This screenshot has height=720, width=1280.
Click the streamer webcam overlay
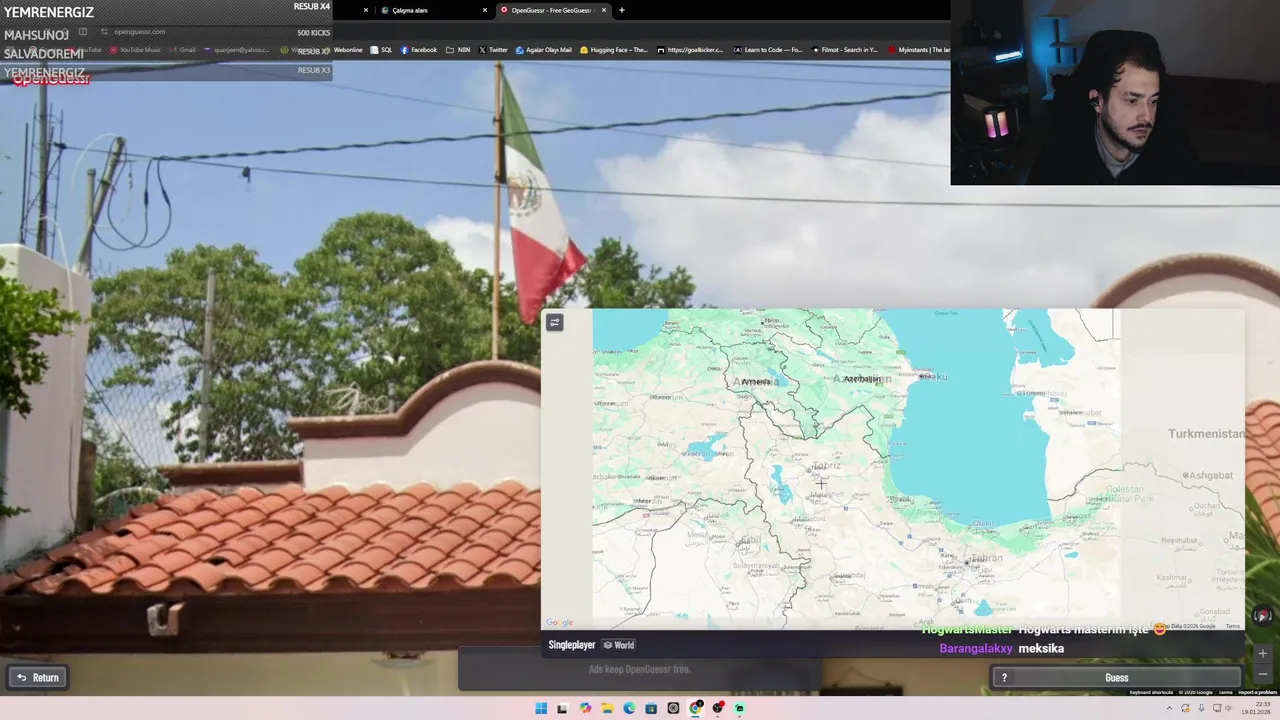point(1115,92)
